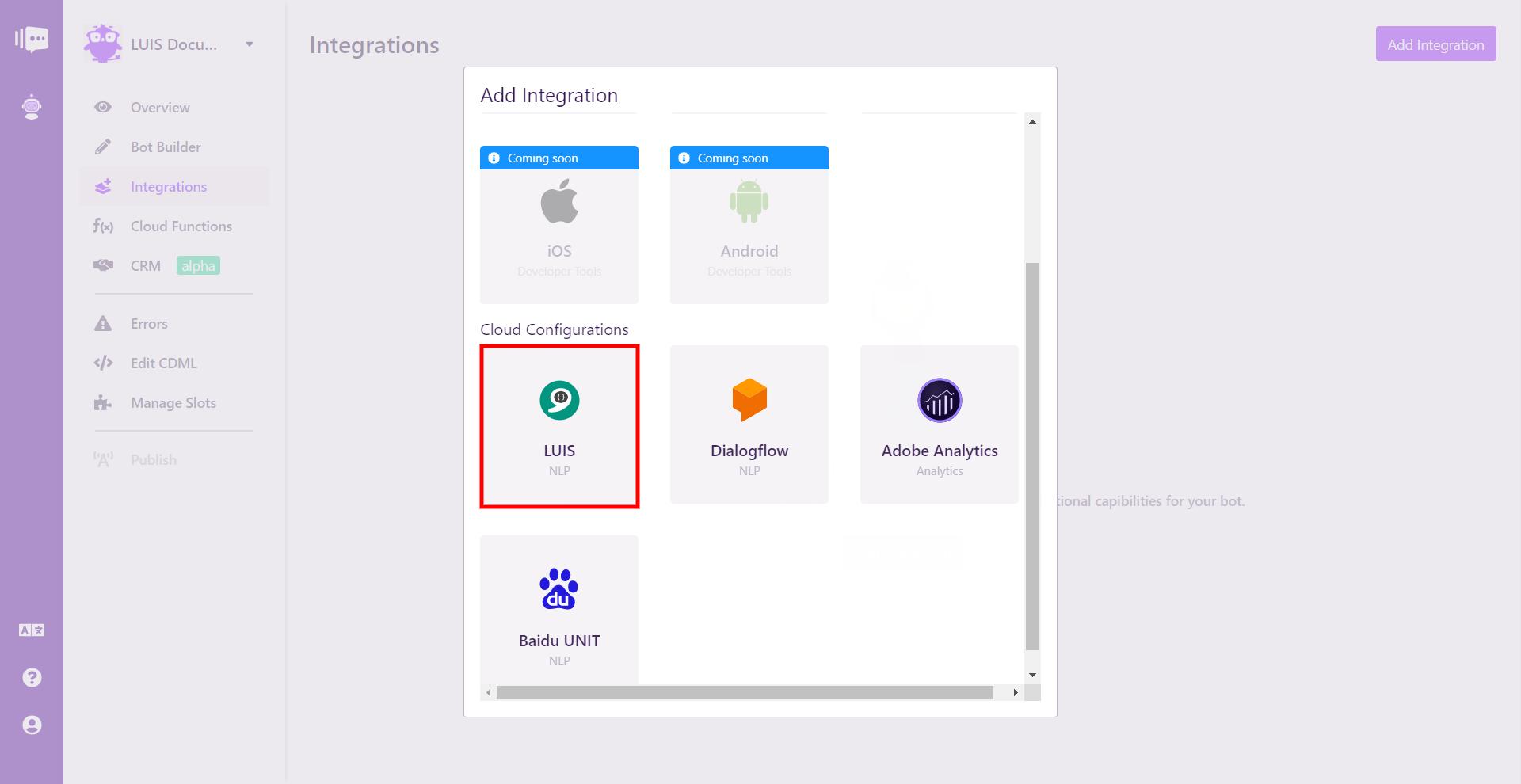Click the alpha badge next to CRM
Viewport: 1521px width, 784px height.
198,265
